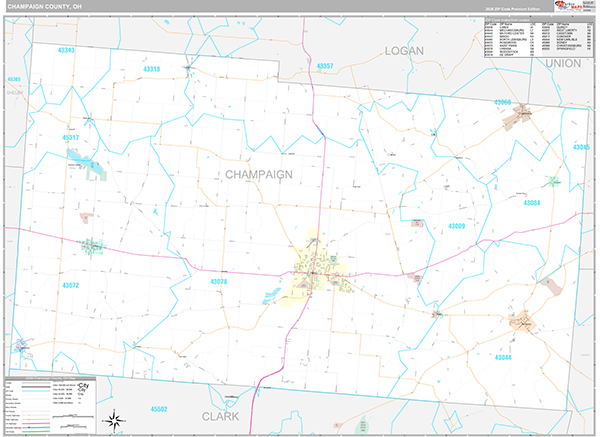Click the UNION county label
Viewport: 600px width, 437px height.
pyautogui.click(x=563, y=64)
